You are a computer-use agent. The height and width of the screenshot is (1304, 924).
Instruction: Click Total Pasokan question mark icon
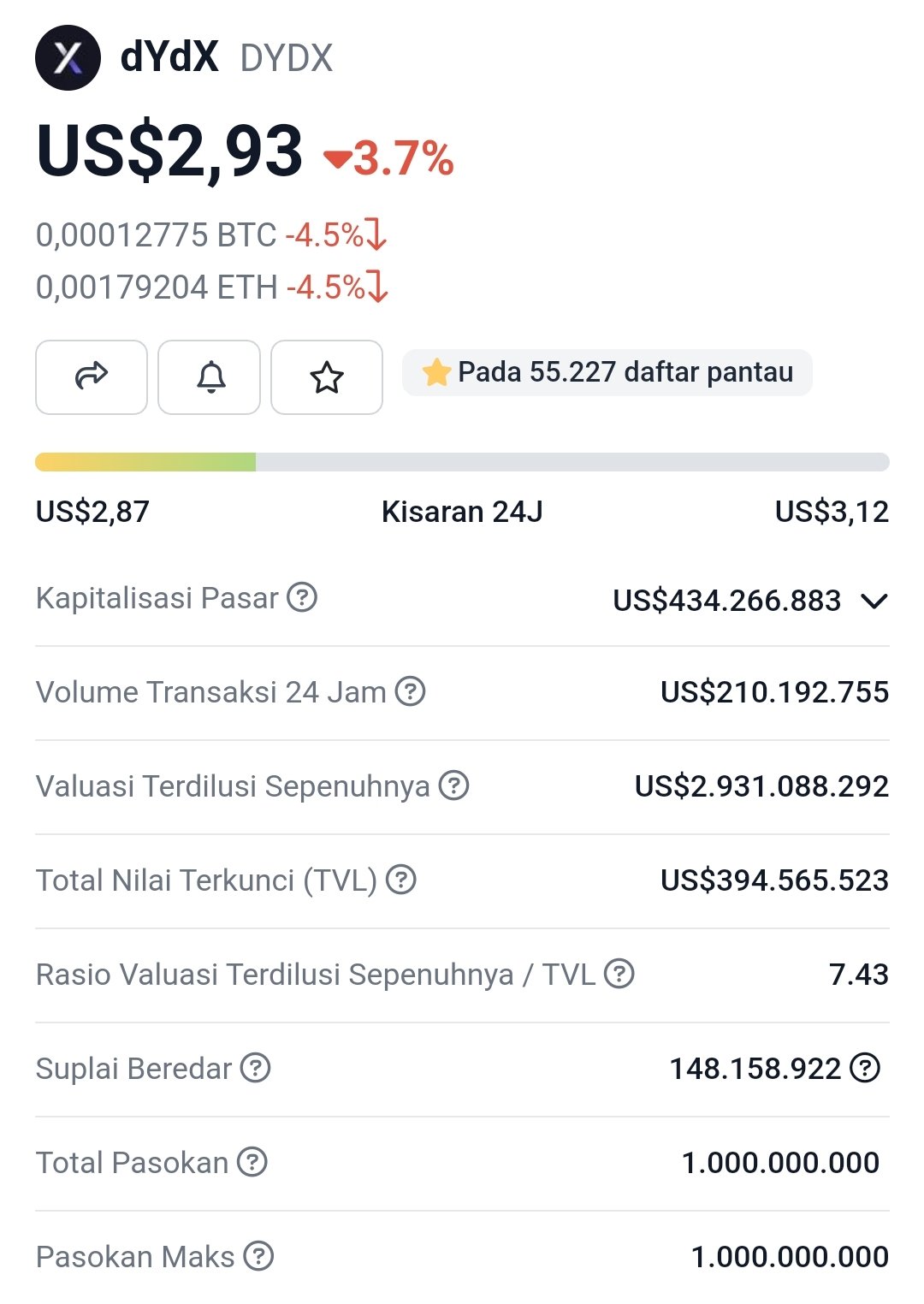point(252,1162)
